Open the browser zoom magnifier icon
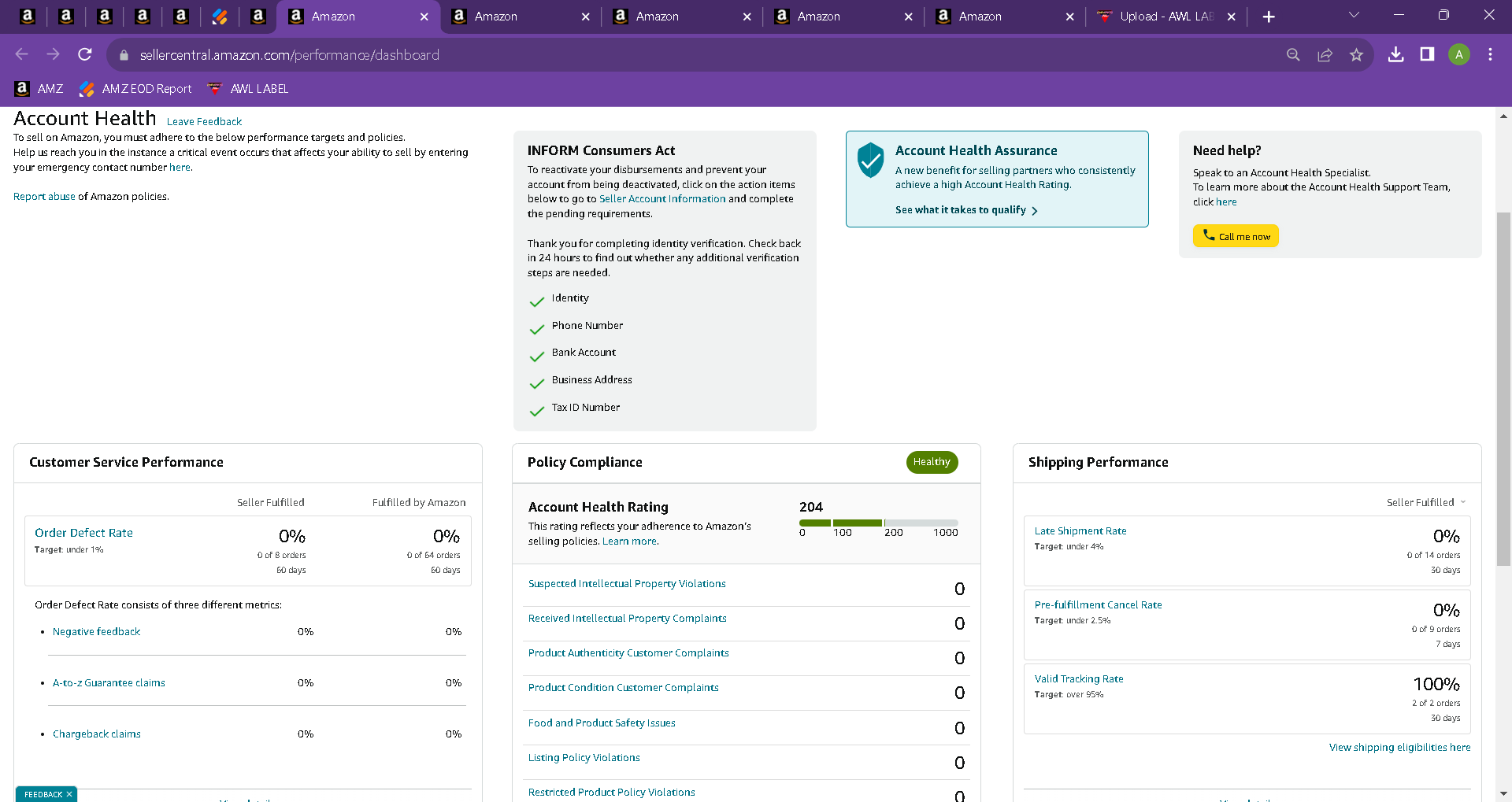 click(1293, 54)
